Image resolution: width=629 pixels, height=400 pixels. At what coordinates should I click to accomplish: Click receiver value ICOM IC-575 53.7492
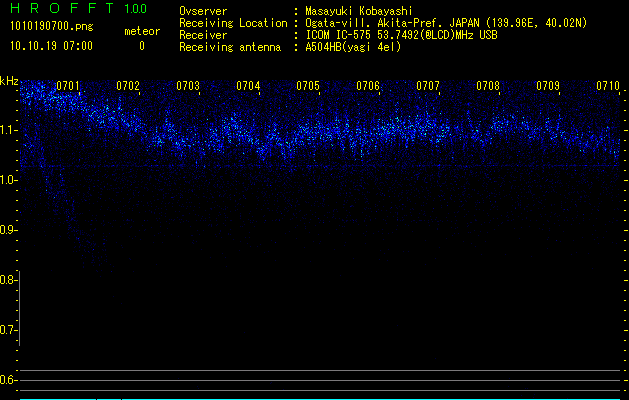click(401, 35)
